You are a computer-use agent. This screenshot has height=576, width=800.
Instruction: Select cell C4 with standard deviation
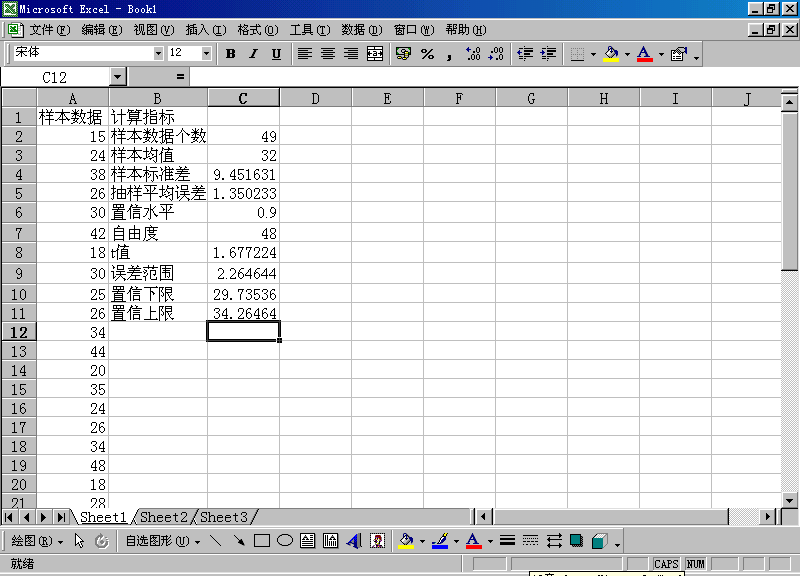[243, 174]
